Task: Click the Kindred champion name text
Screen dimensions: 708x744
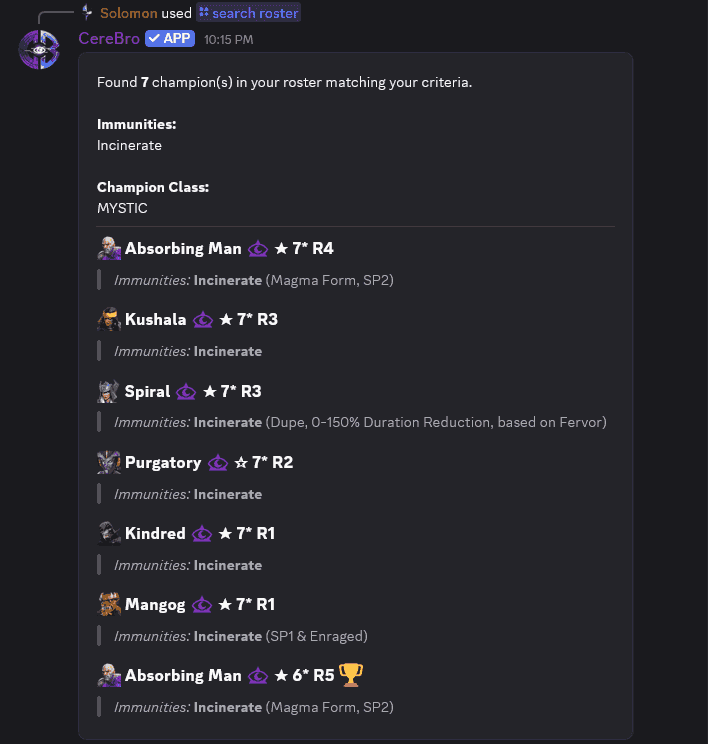Action: coord(155,534)
